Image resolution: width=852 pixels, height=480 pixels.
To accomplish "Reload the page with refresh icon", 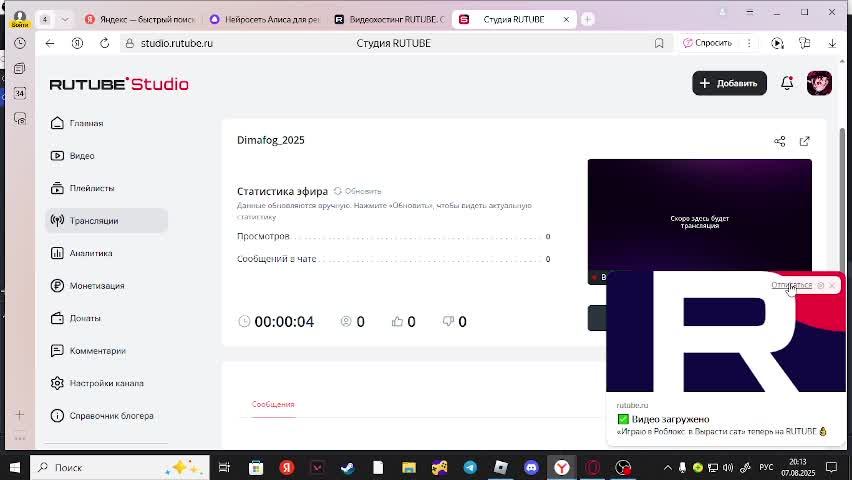I will click(104, 43).
